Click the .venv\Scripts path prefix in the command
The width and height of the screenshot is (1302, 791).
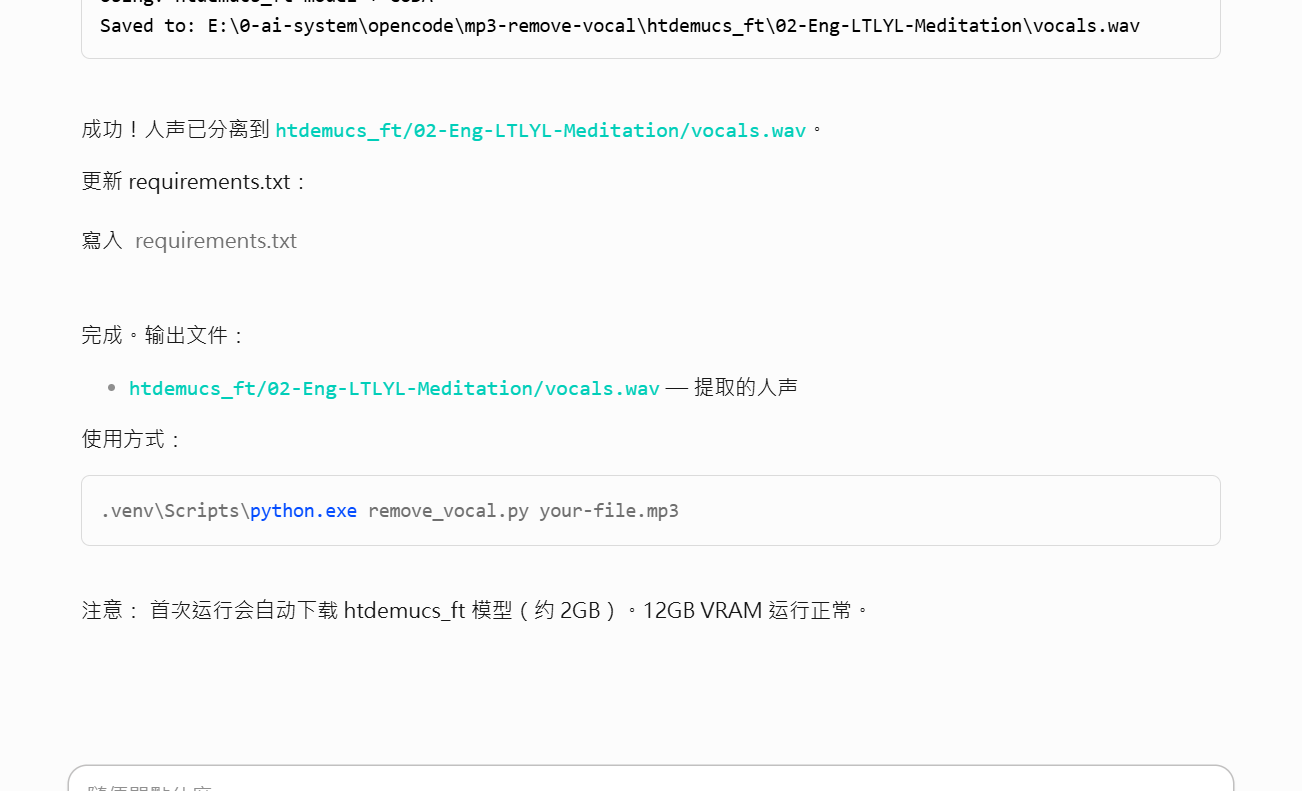(x=172, y=511)
